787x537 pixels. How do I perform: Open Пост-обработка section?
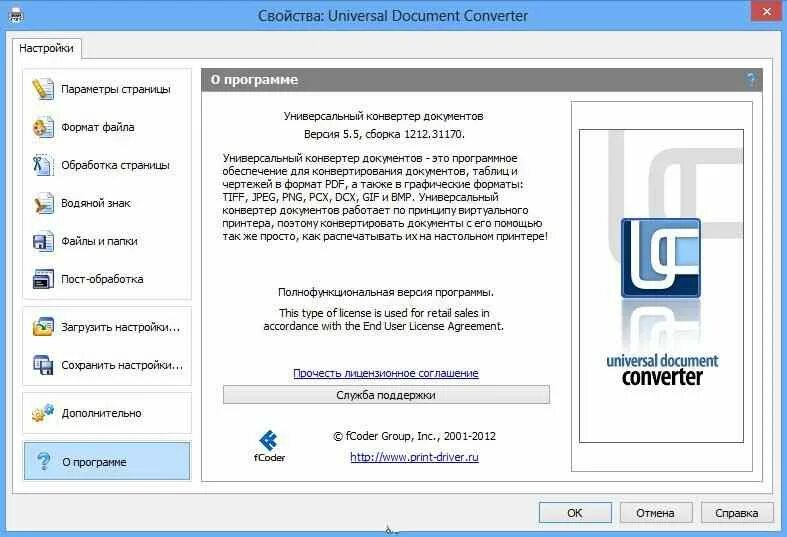tap(106, 279)
